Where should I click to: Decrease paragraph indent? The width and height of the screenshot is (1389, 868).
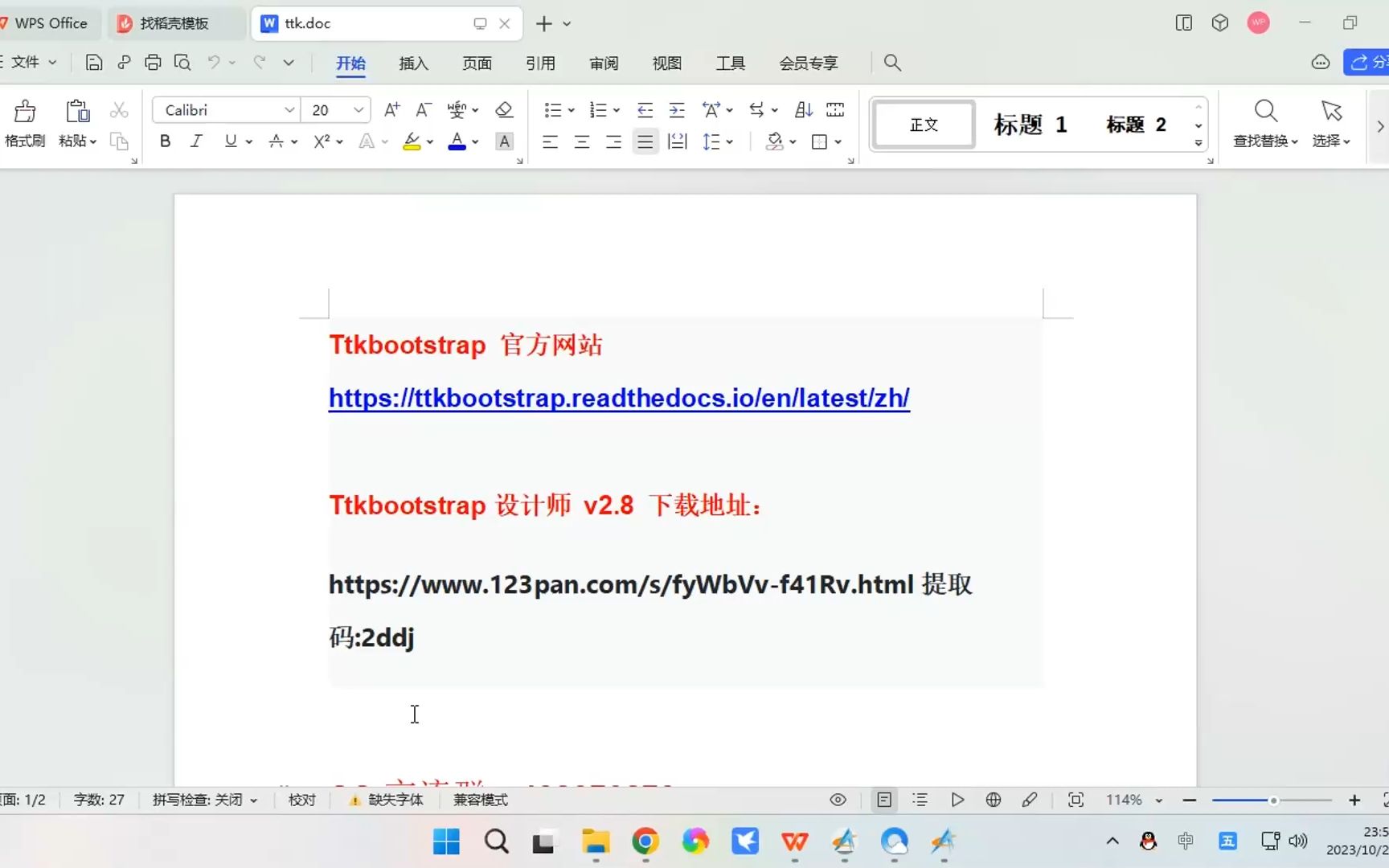[x=645, y=110]
